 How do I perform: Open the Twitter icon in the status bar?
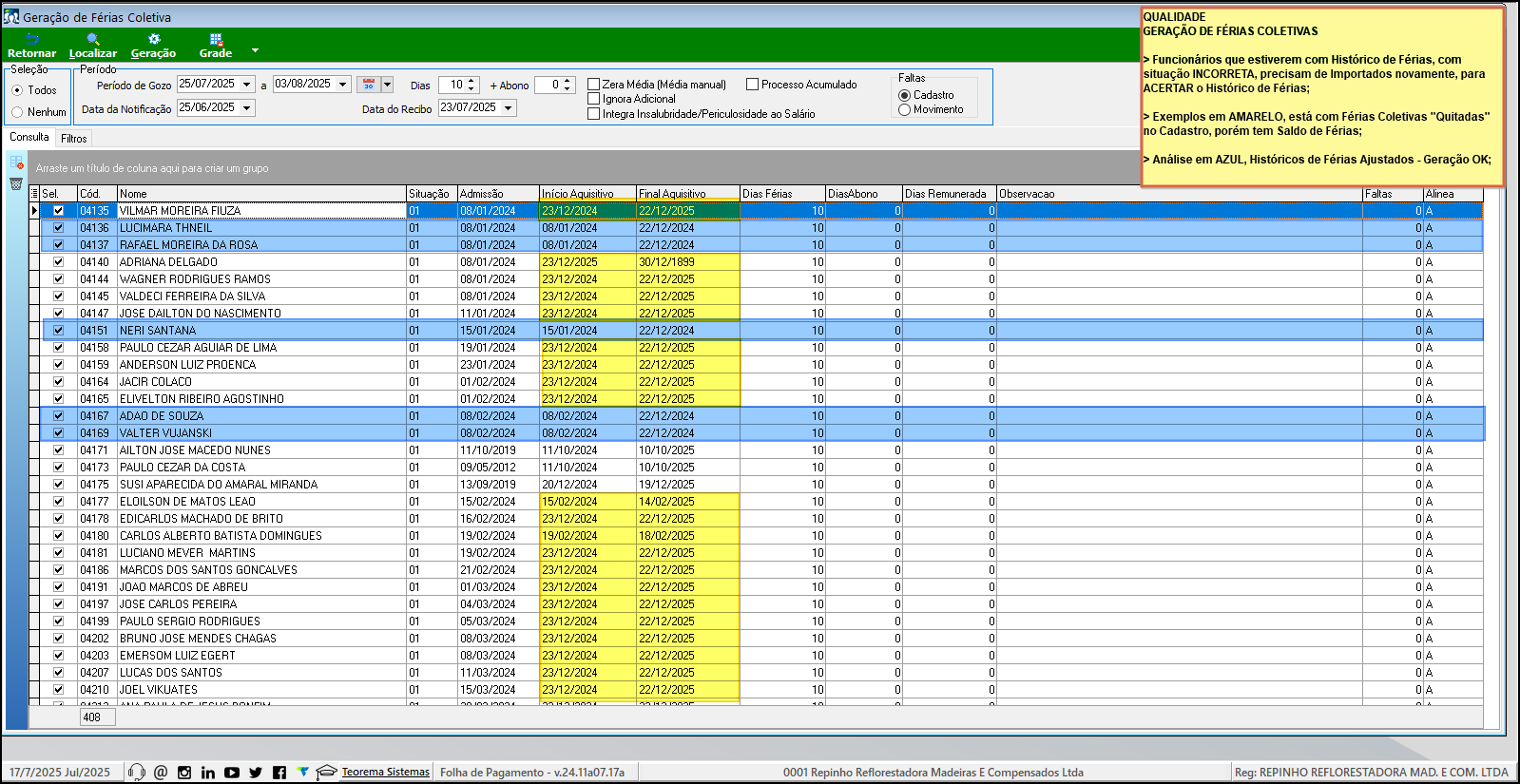256,773
